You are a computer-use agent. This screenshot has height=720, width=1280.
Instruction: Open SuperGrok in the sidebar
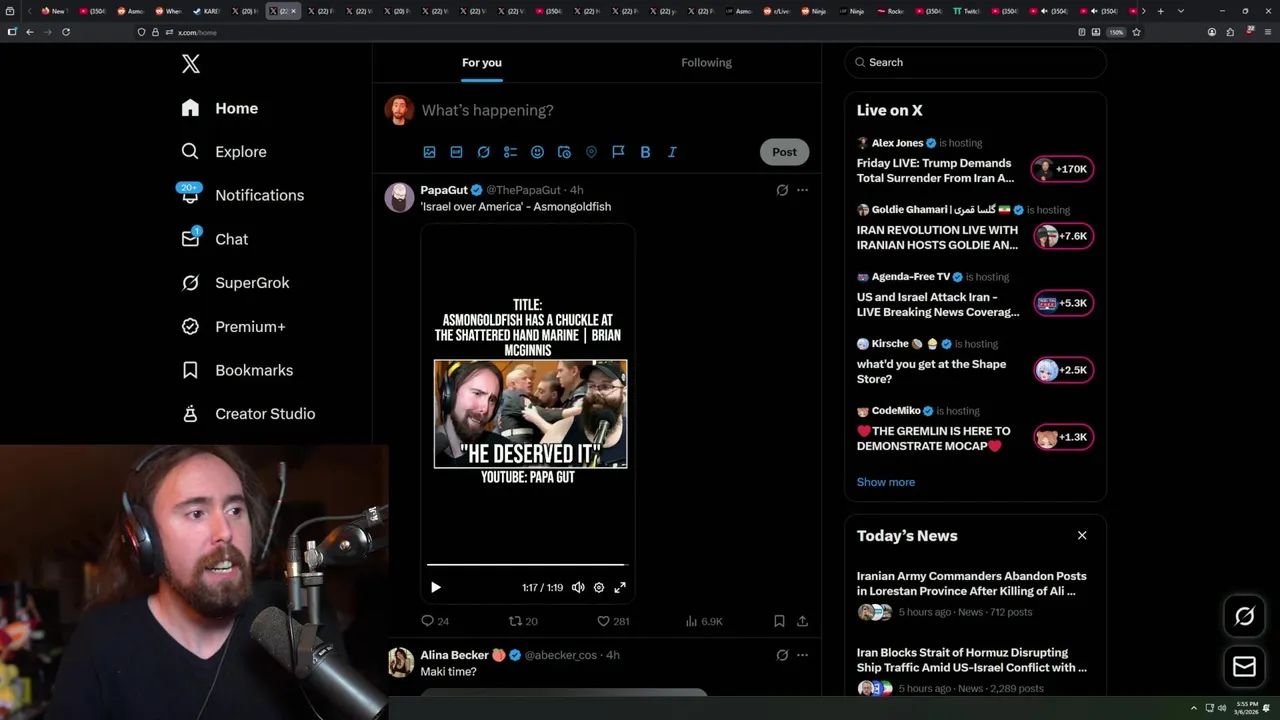[235, 283]
